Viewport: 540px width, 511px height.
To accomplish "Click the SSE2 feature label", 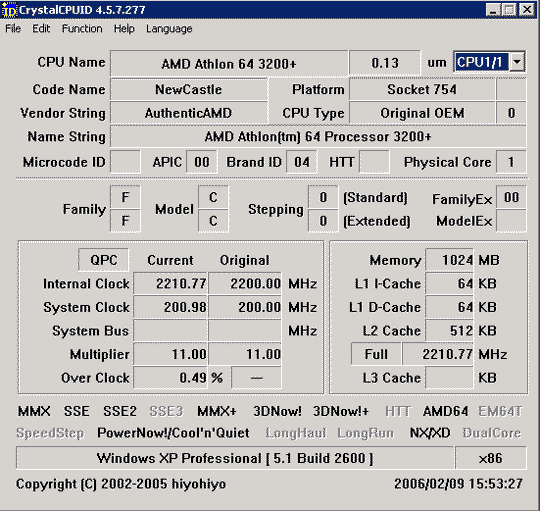I will [x=120, y=411].
